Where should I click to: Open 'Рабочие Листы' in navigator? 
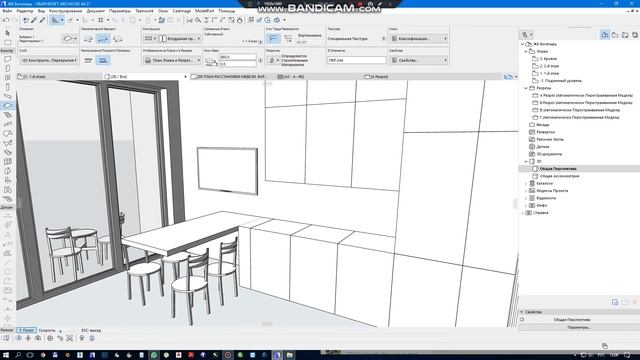point(549,140)
